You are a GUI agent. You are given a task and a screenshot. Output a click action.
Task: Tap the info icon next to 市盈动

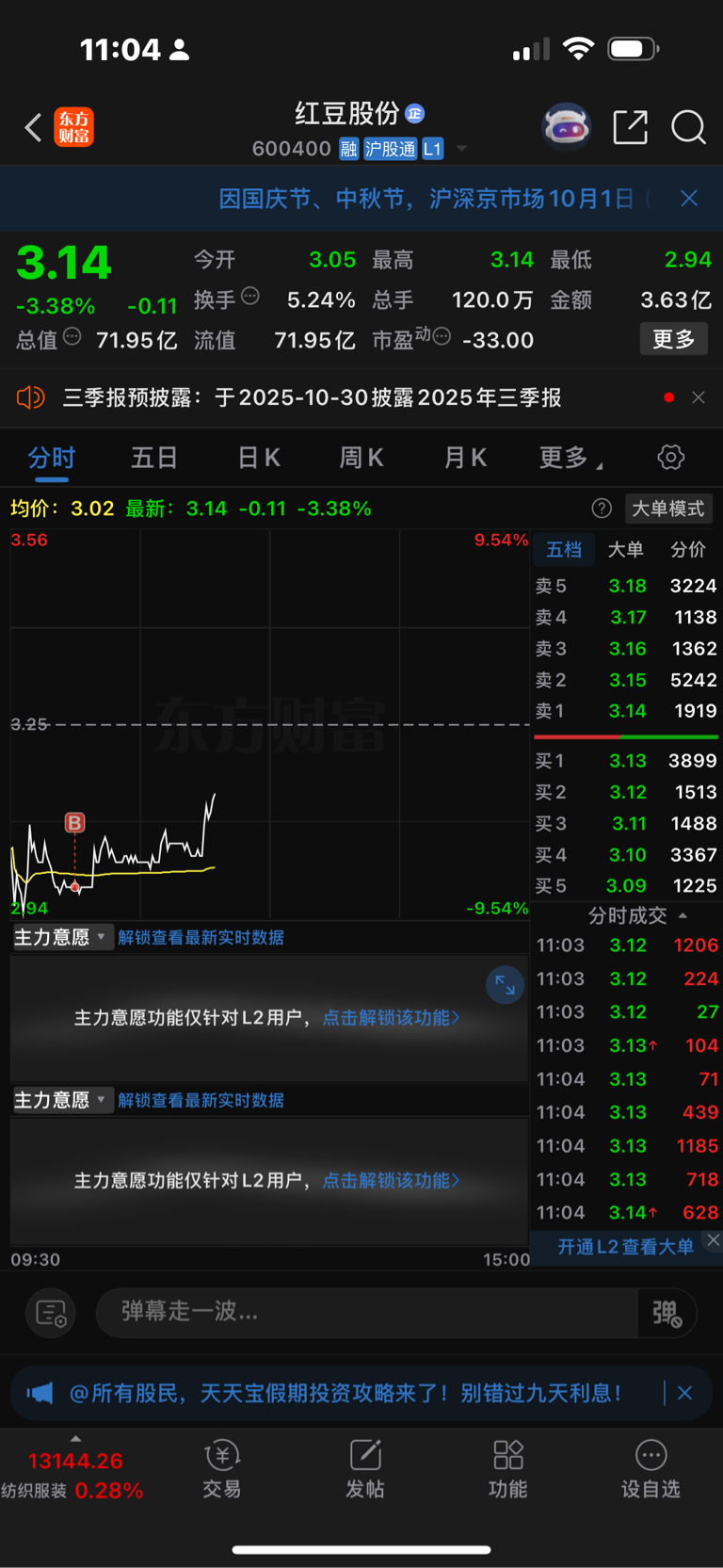click(x=442, y=337)
